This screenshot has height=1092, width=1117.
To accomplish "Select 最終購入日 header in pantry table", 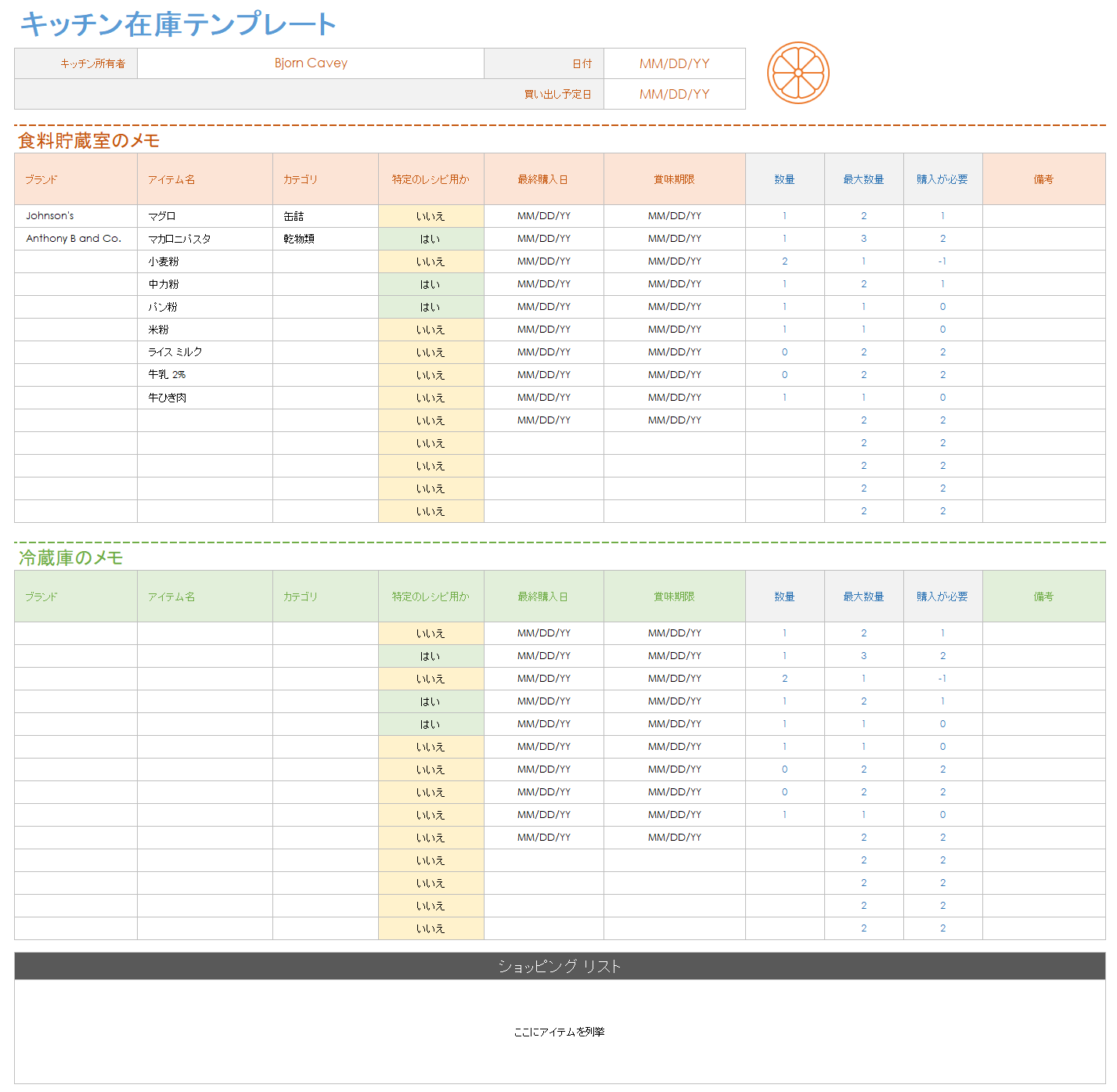I will (x=544, y=179).
